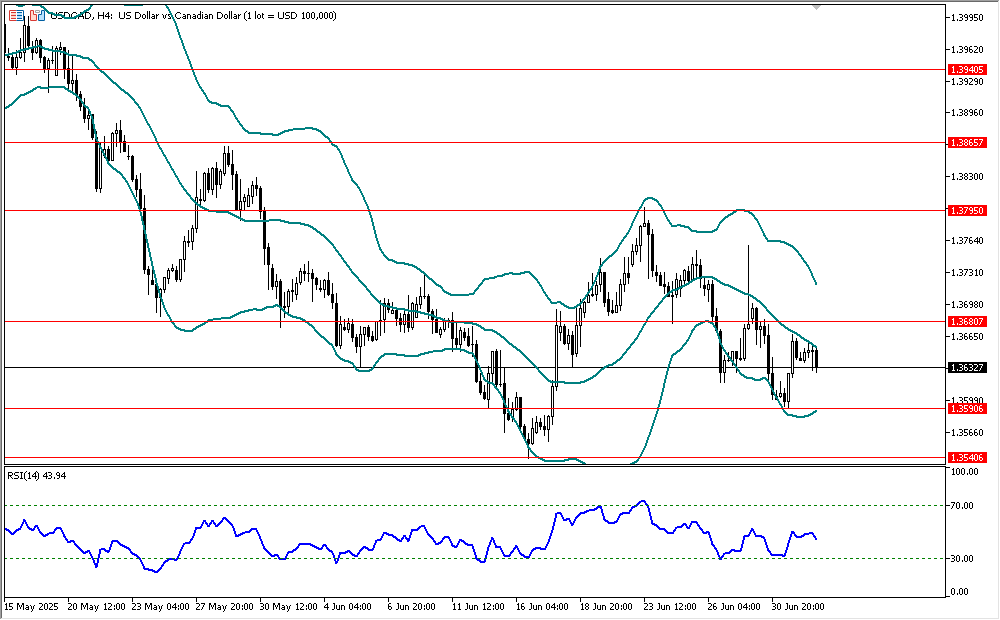Select the red 1.38657 price level tag

[967, 142]
